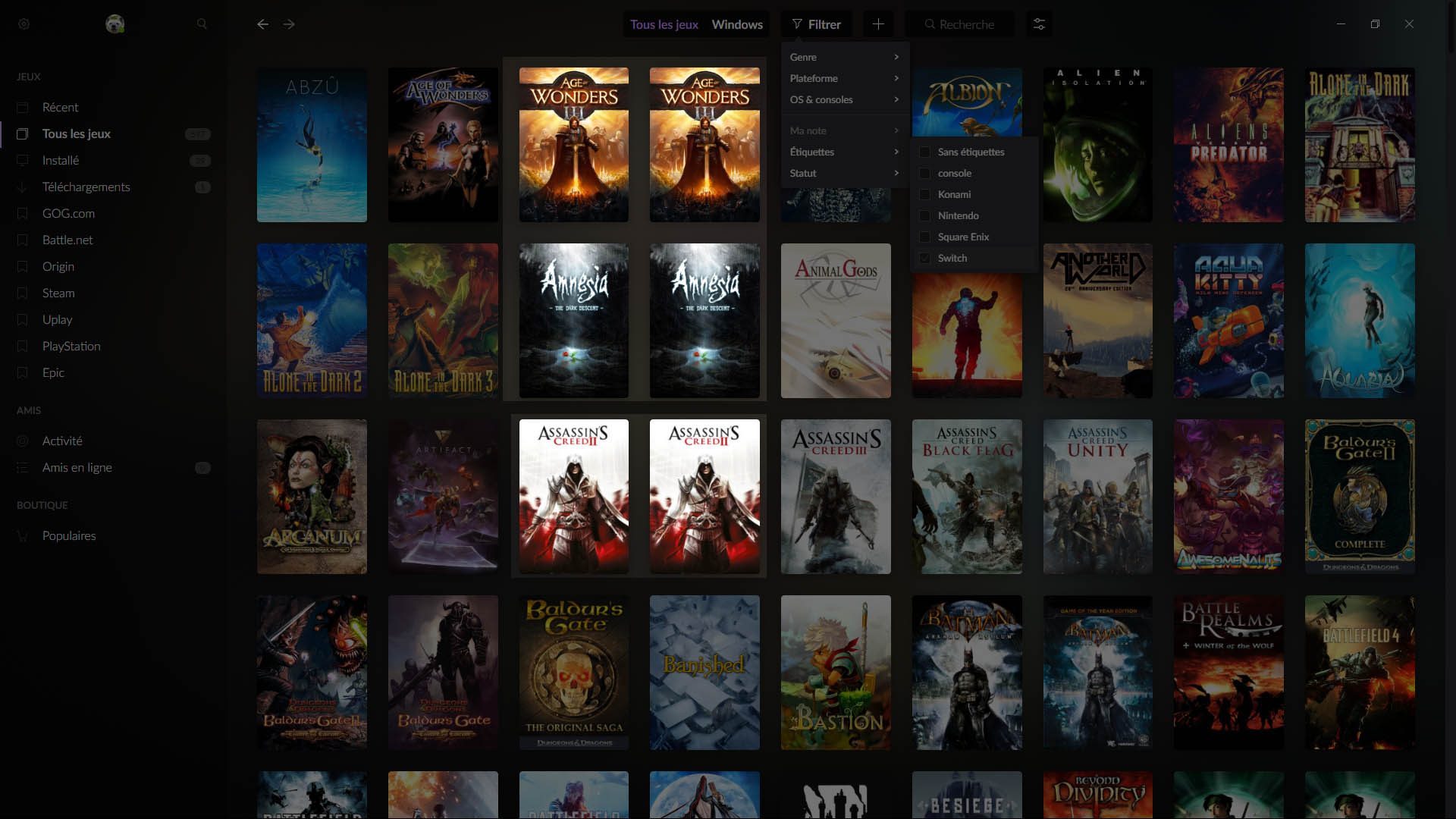1456x819 pixels.
Task: Expand the OS & consoles submenu
Action: point(845,100)
